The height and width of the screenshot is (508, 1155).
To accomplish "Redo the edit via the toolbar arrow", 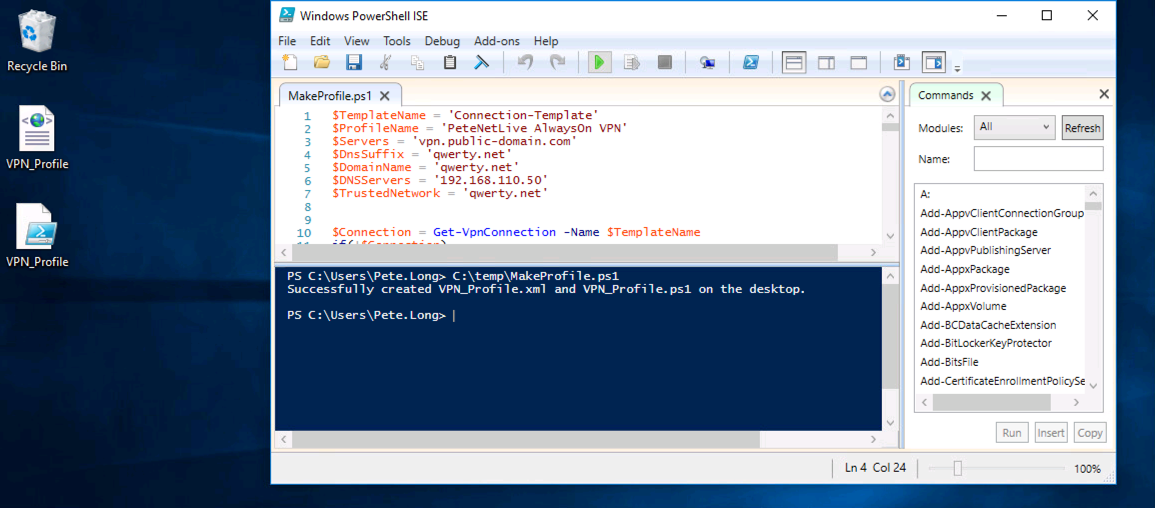I will 558,63.
